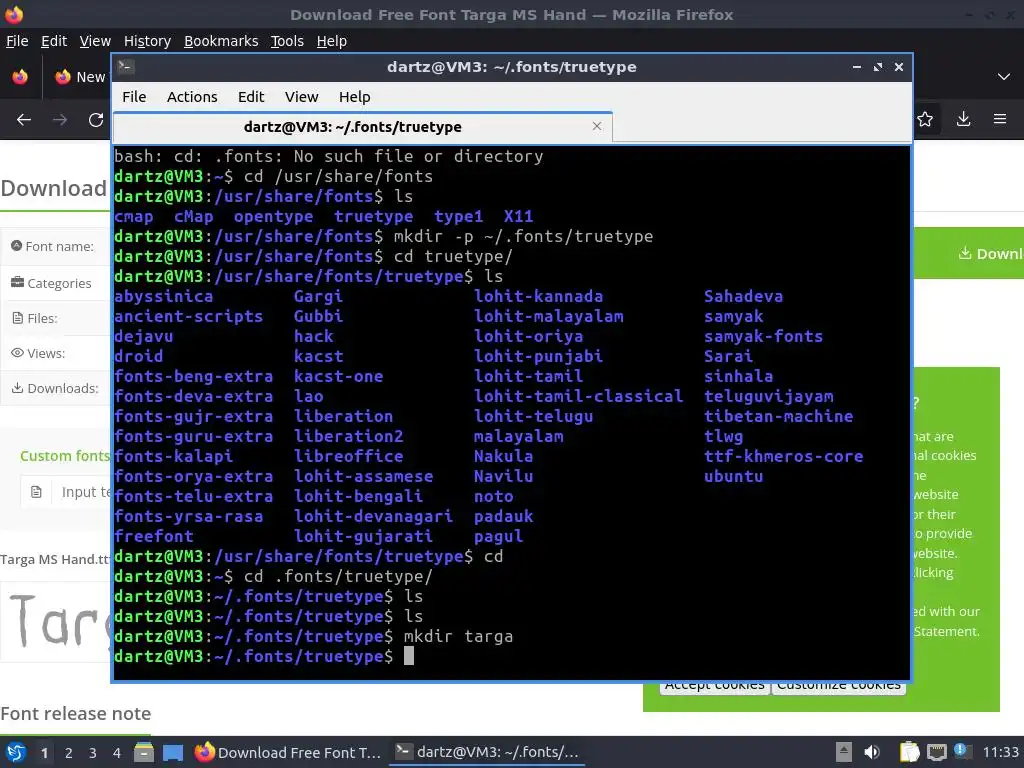Screen dimensions: 1024x768
Task: Open Firefox Bookmarks menu
Action: click(221, 41)
